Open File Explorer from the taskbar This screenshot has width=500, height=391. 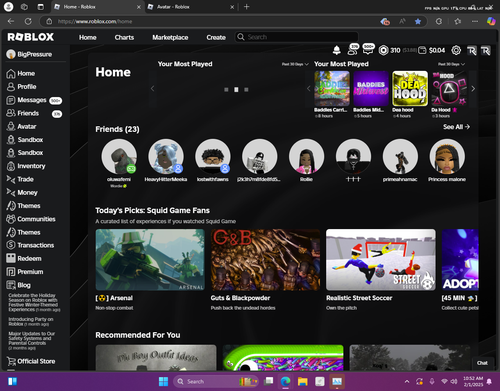[x=302, y=381]
